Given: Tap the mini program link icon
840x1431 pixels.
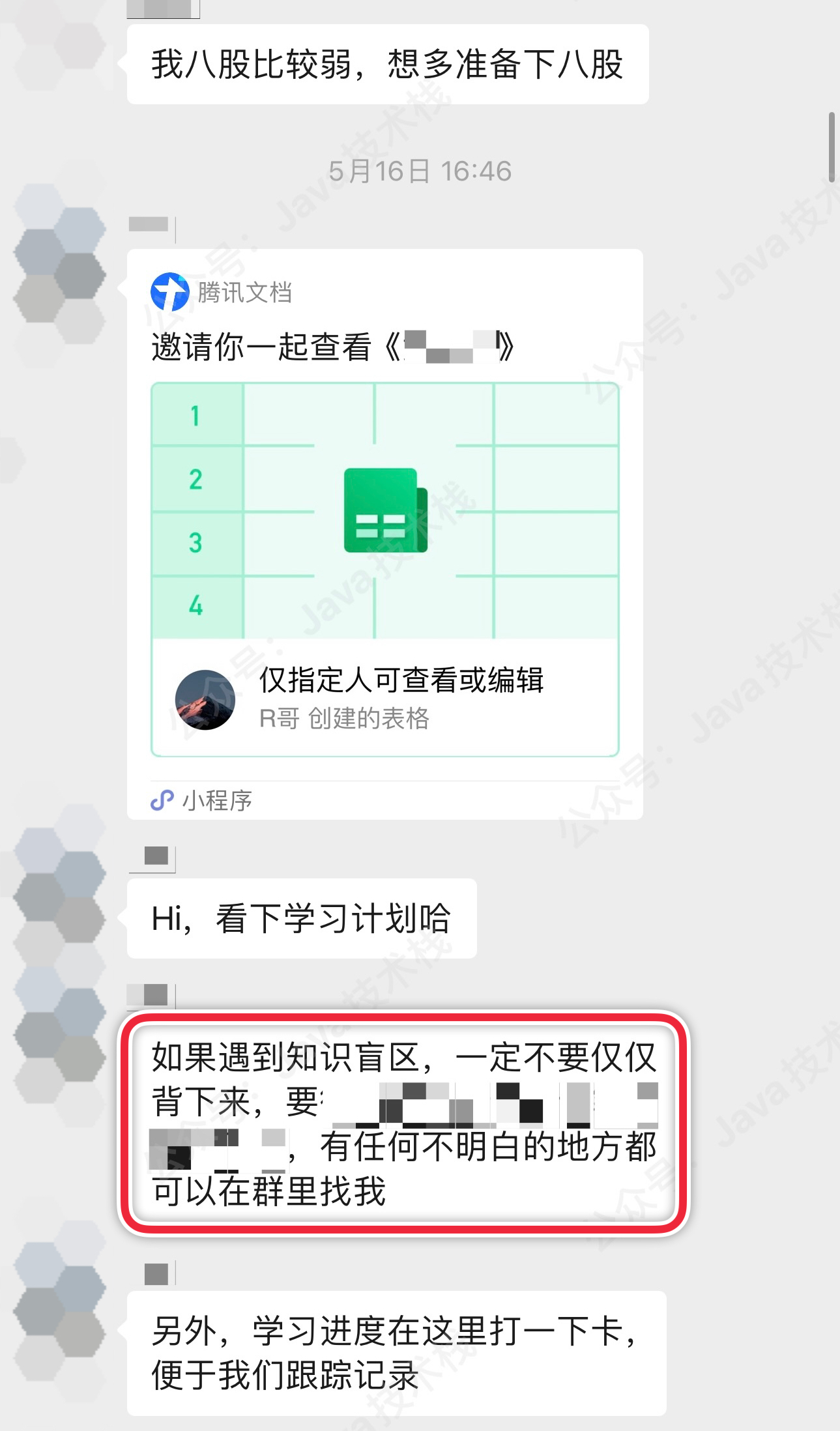Looking at the screenshot, I should pyautogui.click(x=162, y=800).
